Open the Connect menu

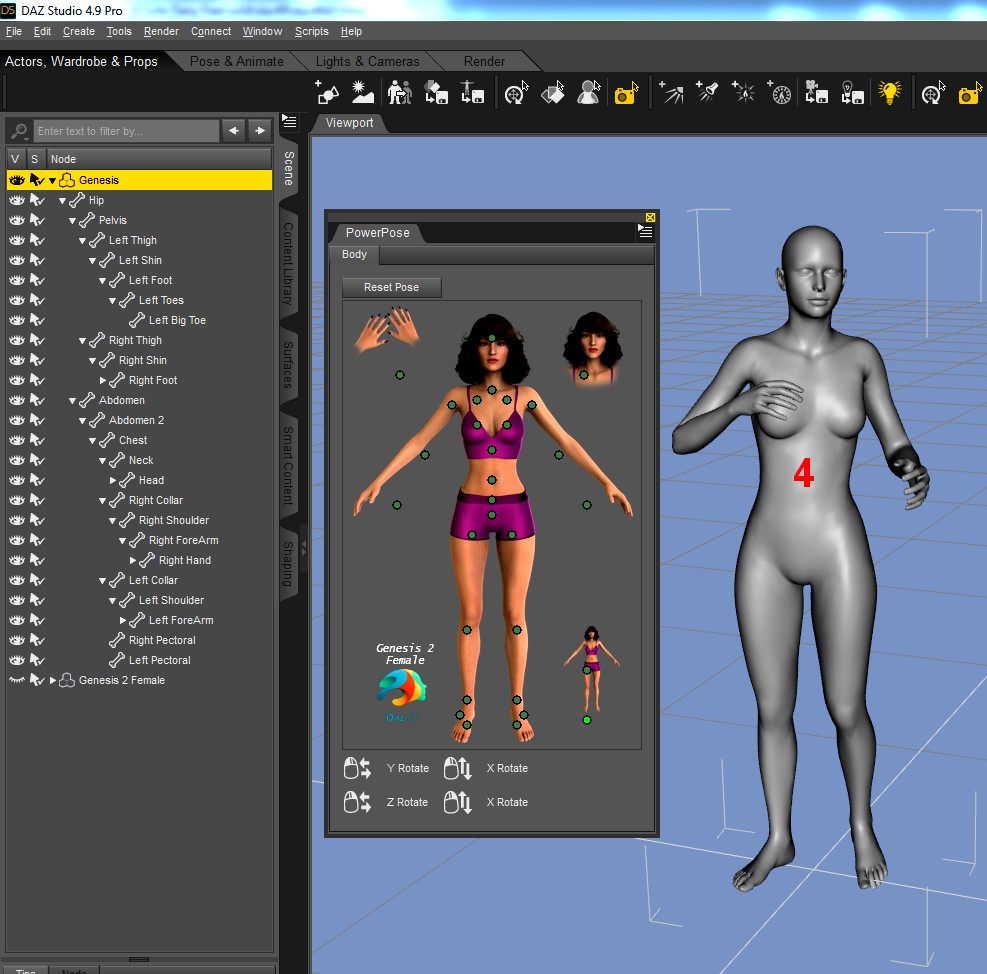(211, 31)
